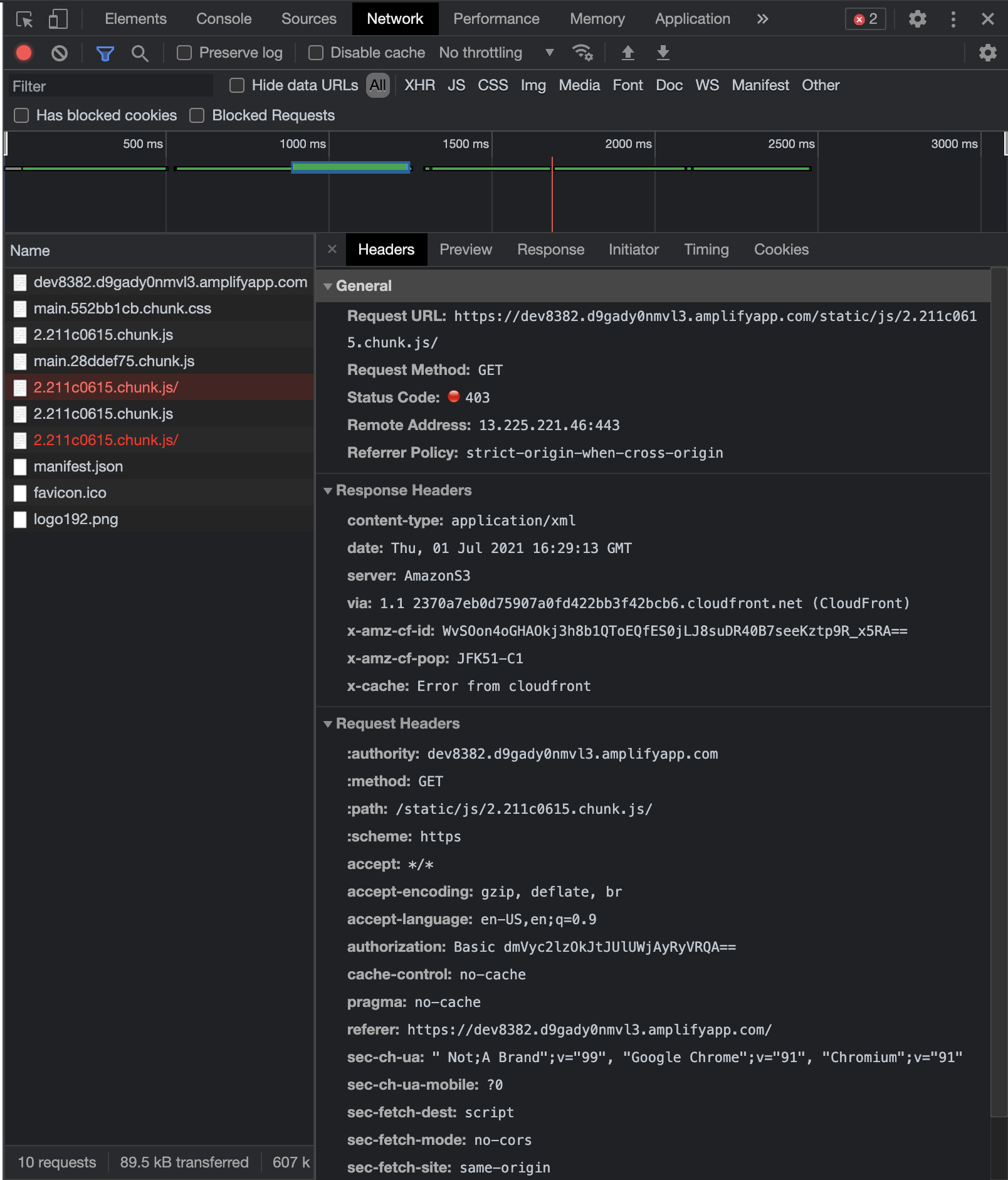Viewport: 1008px width, 1180px height.
Task: Open the Memory tab
Action: coord(597,19)
